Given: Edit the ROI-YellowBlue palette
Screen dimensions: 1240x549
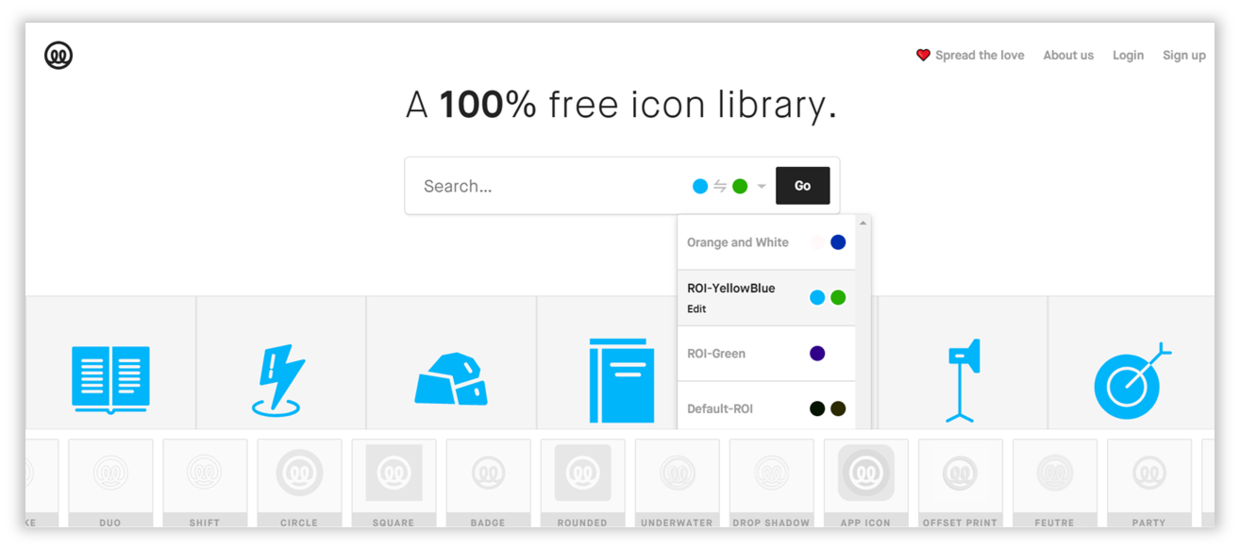Looking at the screenshot, I should tap(696, 309).
